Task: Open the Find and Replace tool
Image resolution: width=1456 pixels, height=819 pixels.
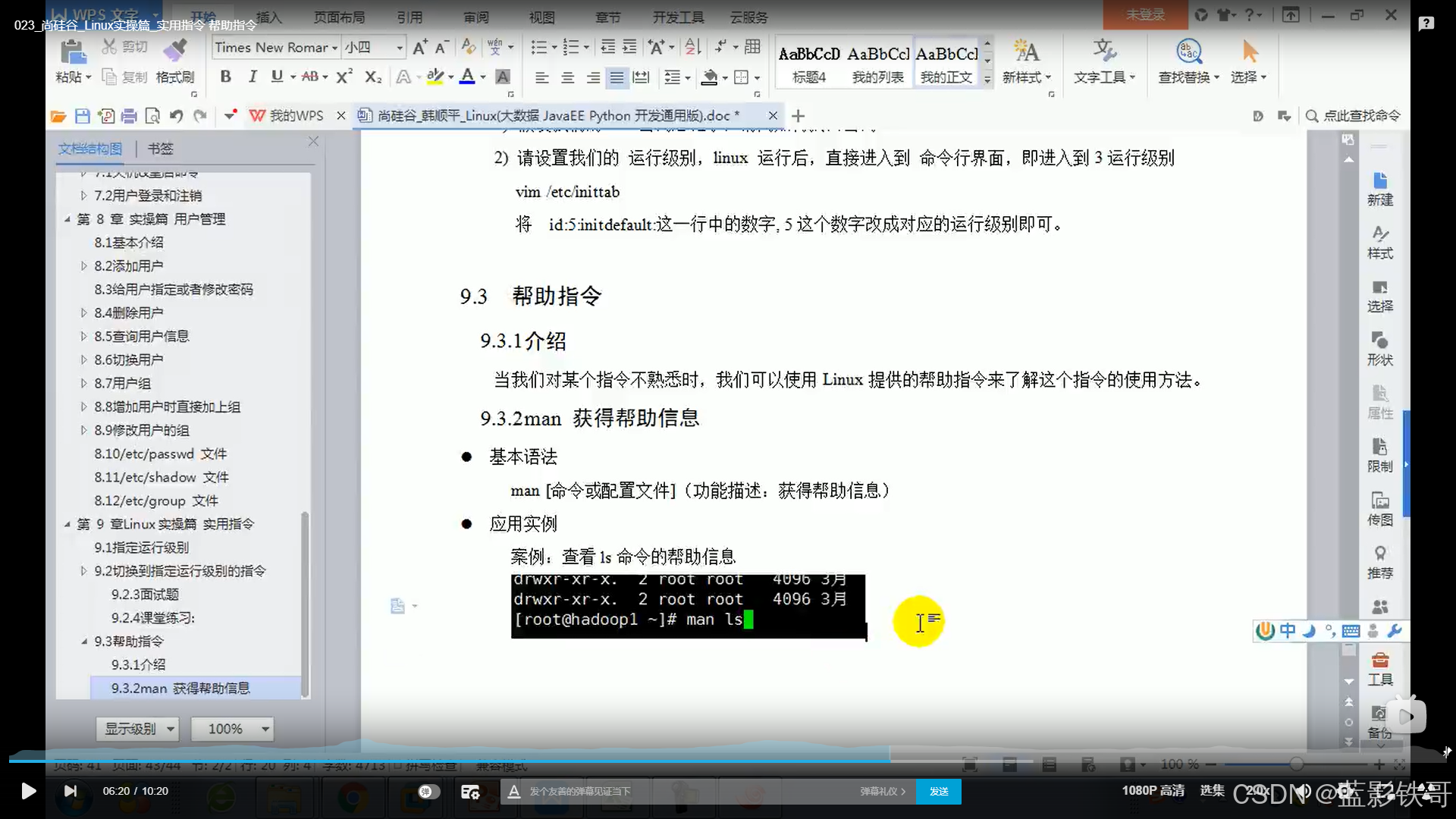Action: point(1188,52)
